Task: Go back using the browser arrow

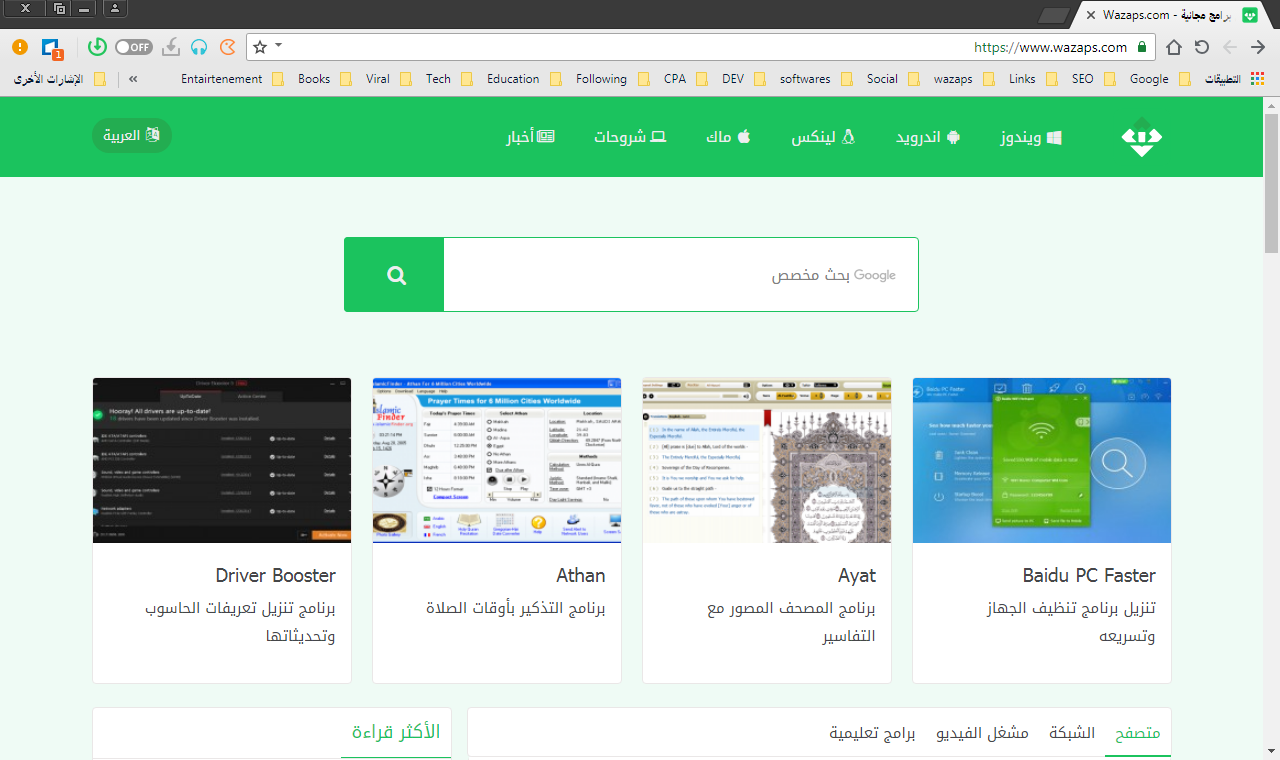Action: point(1258,47)
